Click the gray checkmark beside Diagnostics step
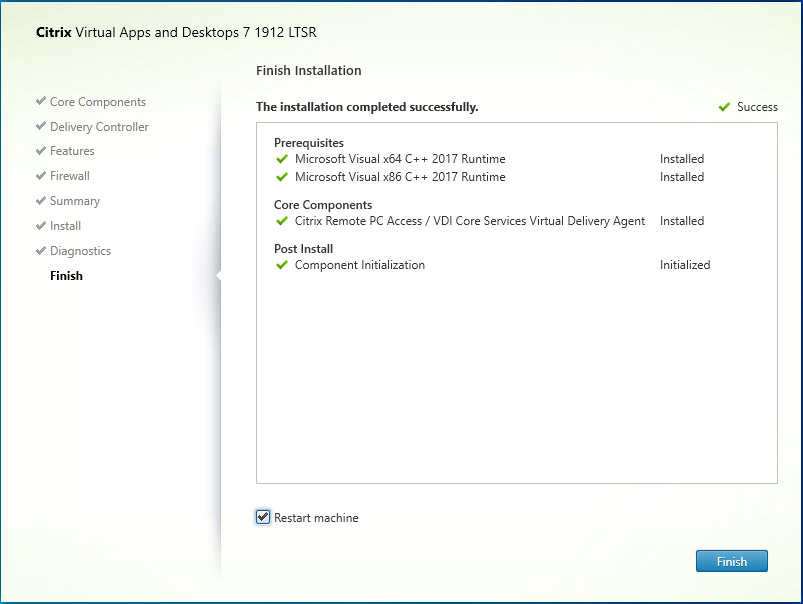The image size is (803, 604). pyautogui.click(x=41, y=250)
